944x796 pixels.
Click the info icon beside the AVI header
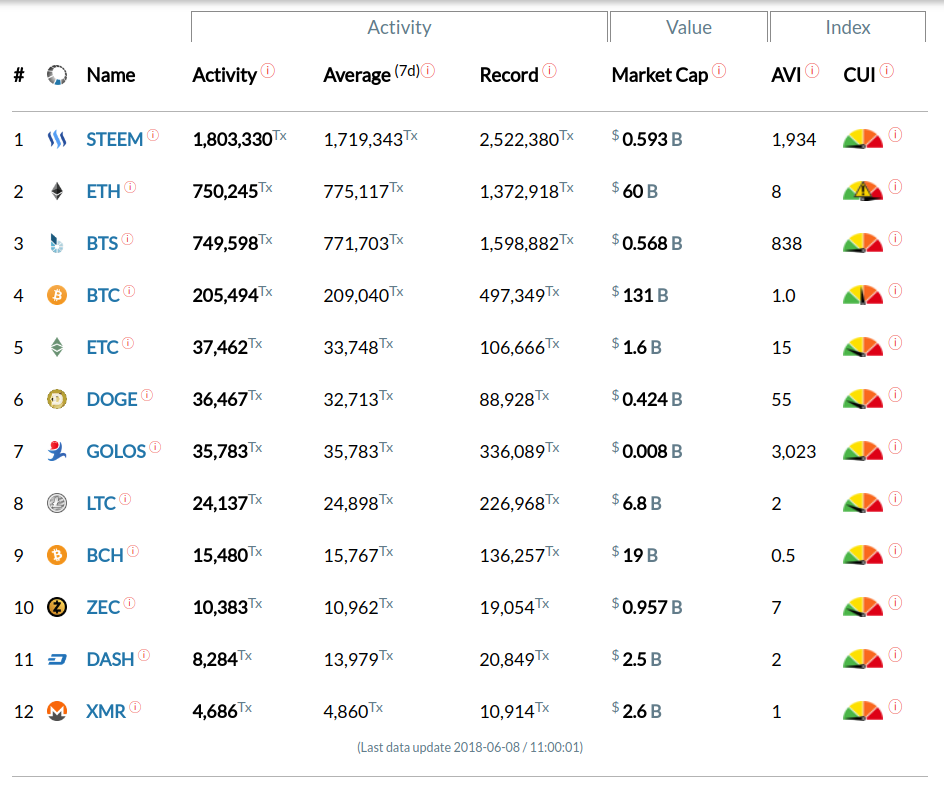click(x=813, y=71)
